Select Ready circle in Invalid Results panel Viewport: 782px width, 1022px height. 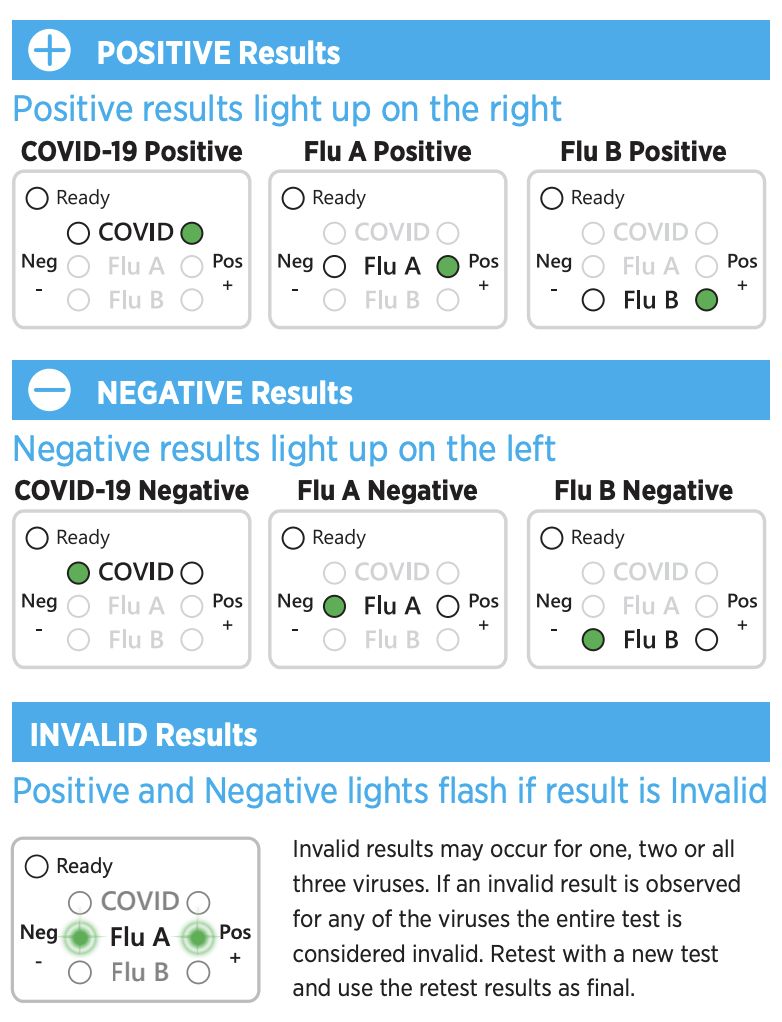(37, 866)
